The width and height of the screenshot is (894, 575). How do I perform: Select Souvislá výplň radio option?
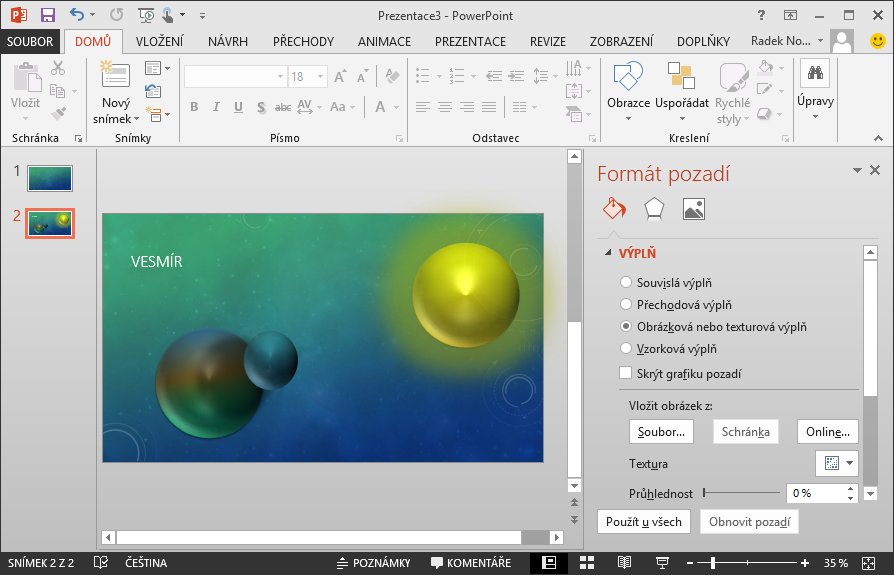coord(626,282)
